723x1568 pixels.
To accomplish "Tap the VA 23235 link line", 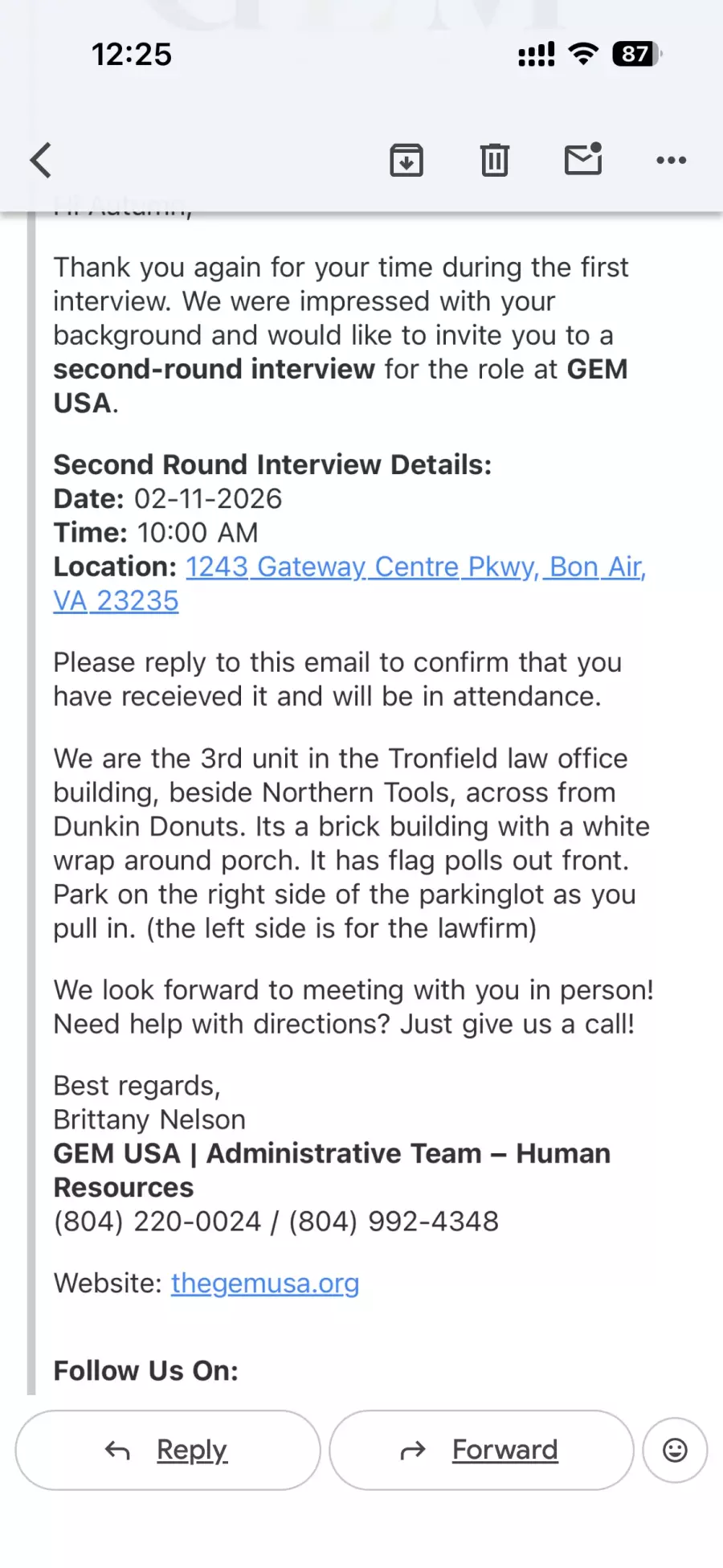I will pos(116,601).
